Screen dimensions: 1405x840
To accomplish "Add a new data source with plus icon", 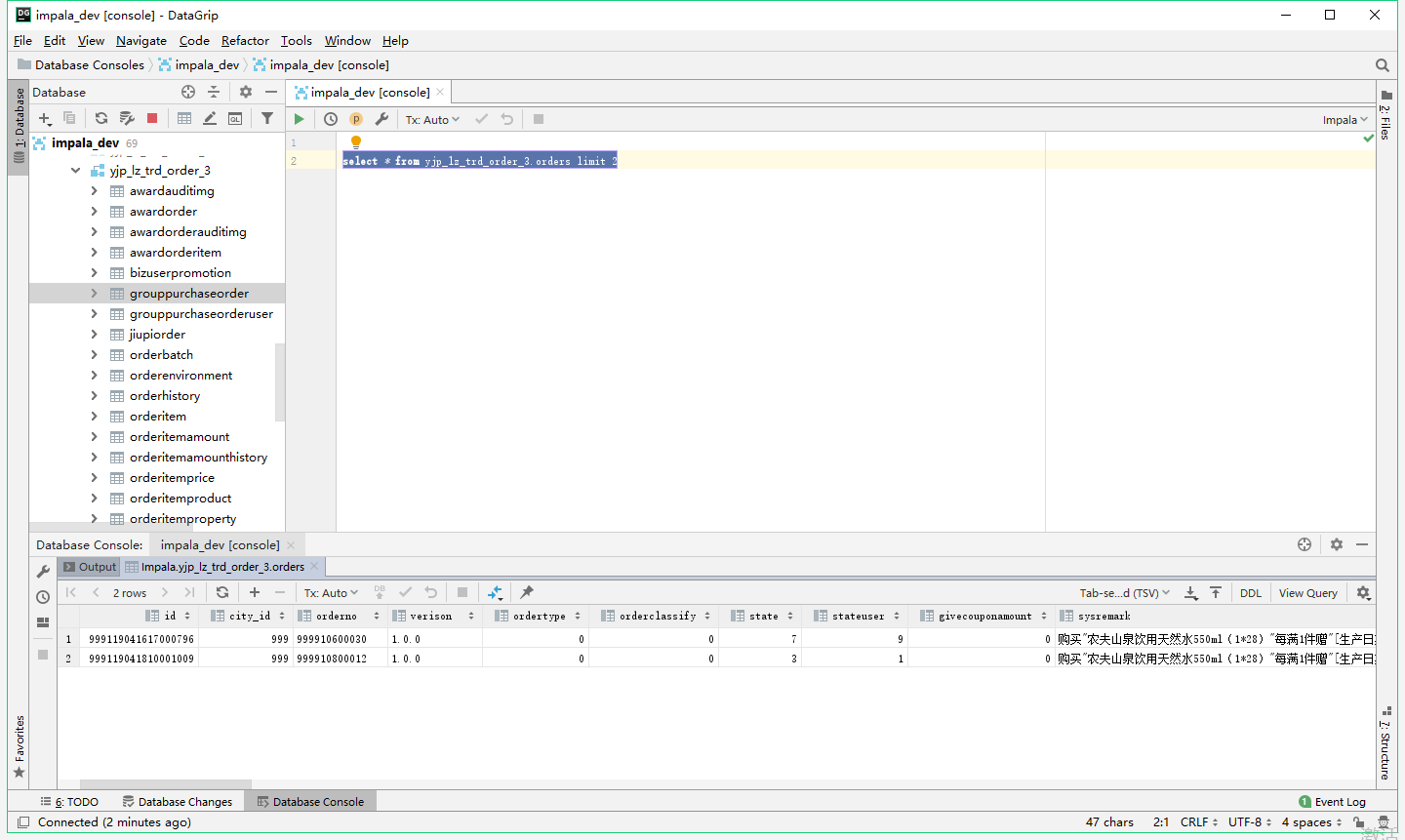I will click(x=44, y=118).
